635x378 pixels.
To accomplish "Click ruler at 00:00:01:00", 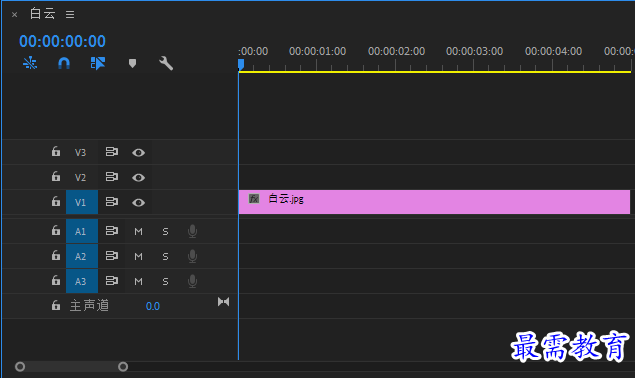I will 318,51.
